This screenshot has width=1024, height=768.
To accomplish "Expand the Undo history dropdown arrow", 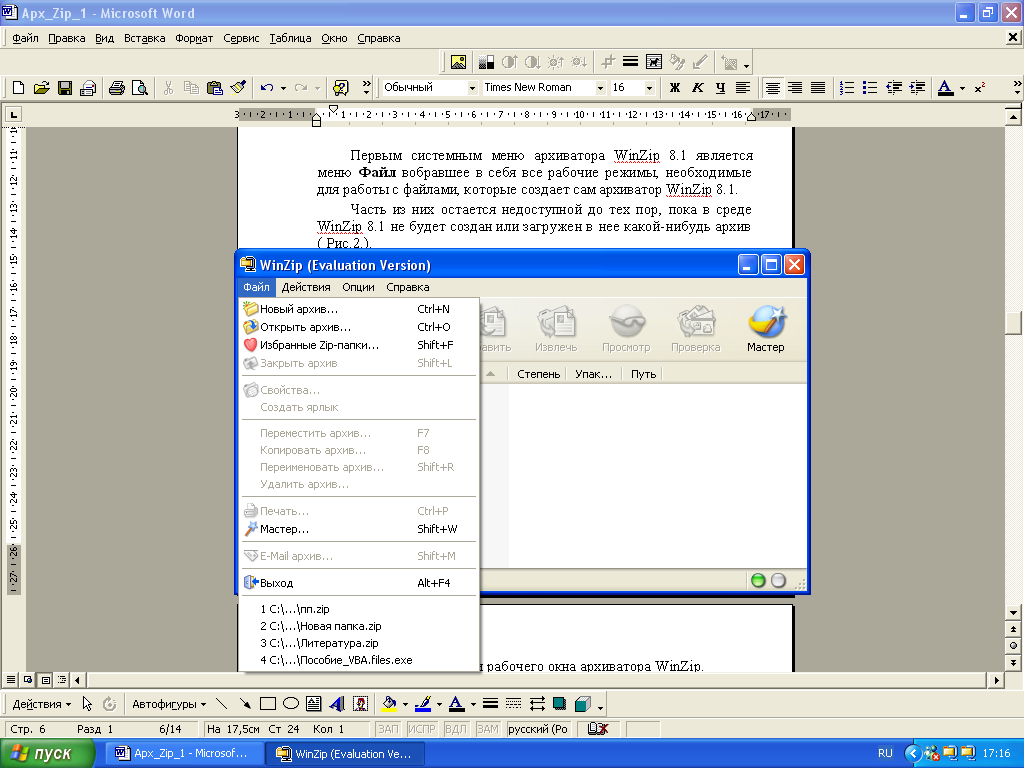I will (x=283, y=88).
